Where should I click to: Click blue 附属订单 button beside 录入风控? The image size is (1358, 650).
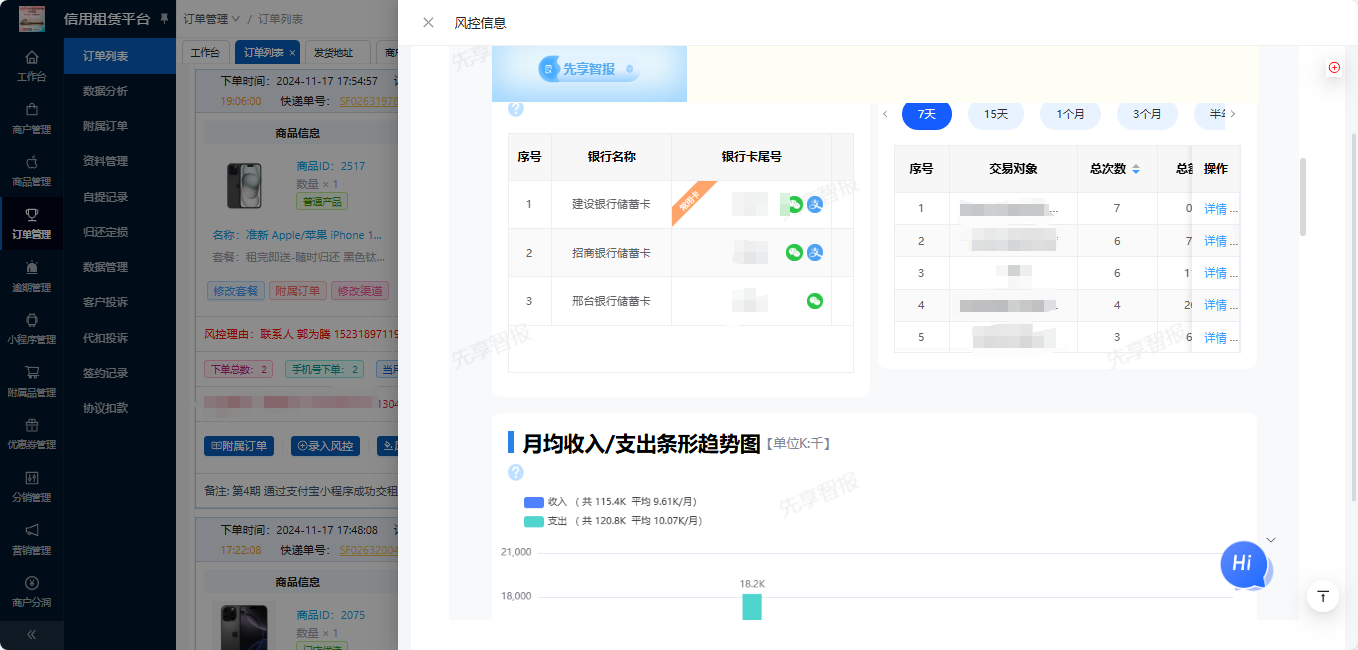pyautogui.click(x=238, y=446)
